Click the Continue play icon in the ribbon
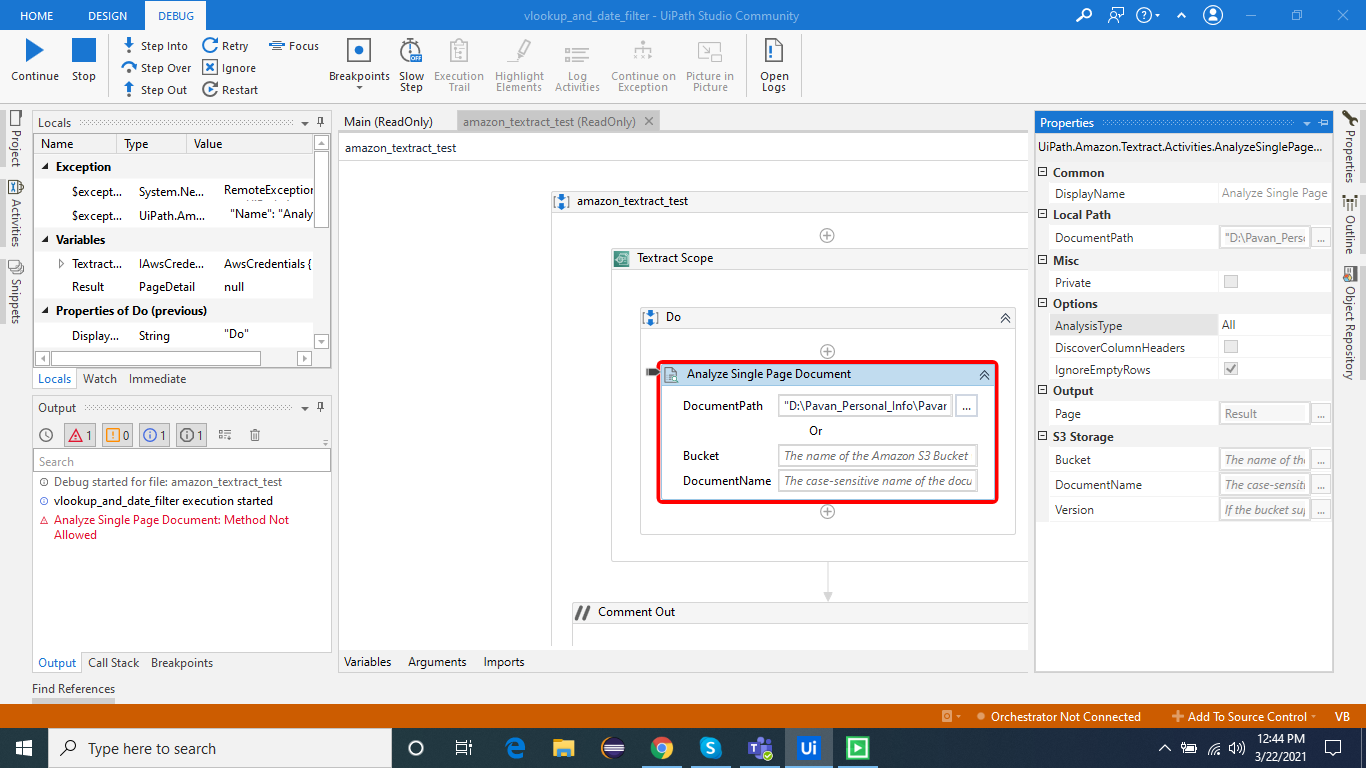Screen dimensions: 1366x768 click(x=34, y=51)
